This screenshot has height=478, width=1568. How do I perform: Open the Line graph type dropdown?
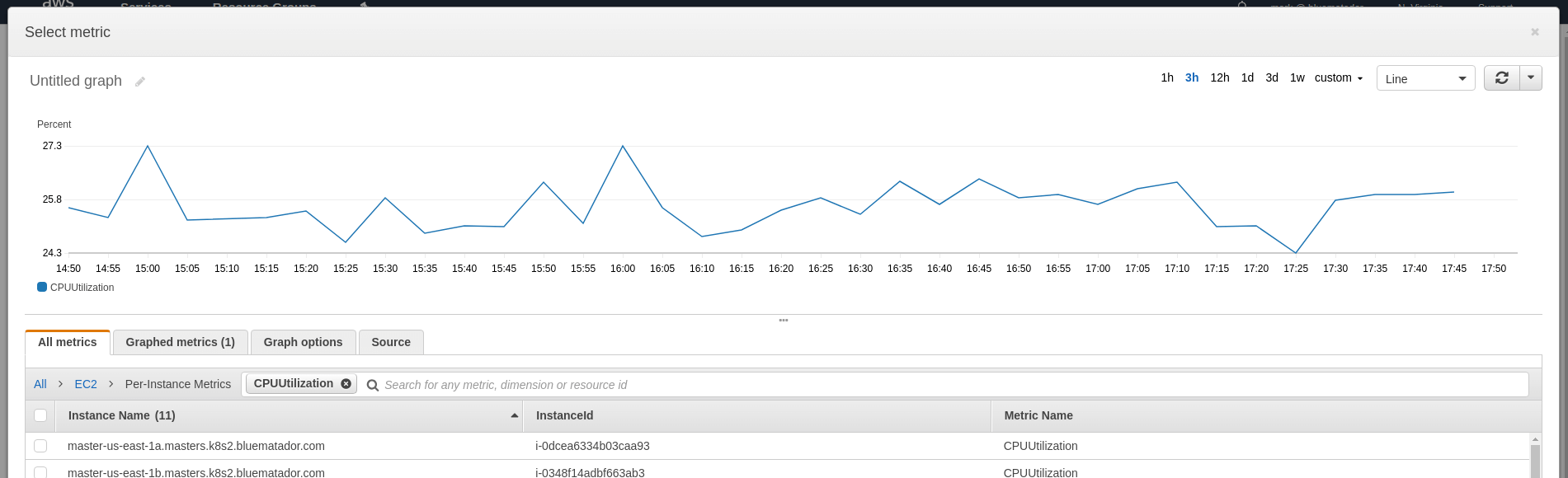click(x=1425, y=78)
